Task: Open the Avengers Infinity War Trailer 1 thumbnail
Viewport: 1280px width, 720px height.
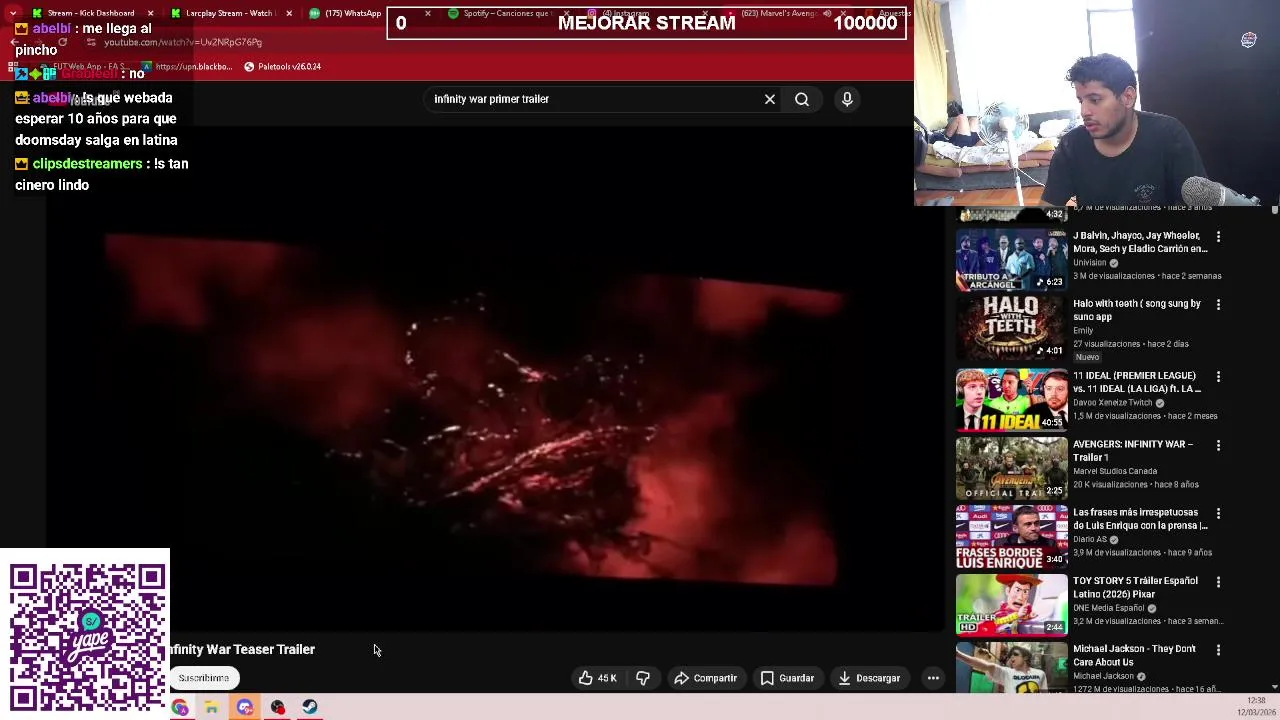Action: pos(1011,468)
